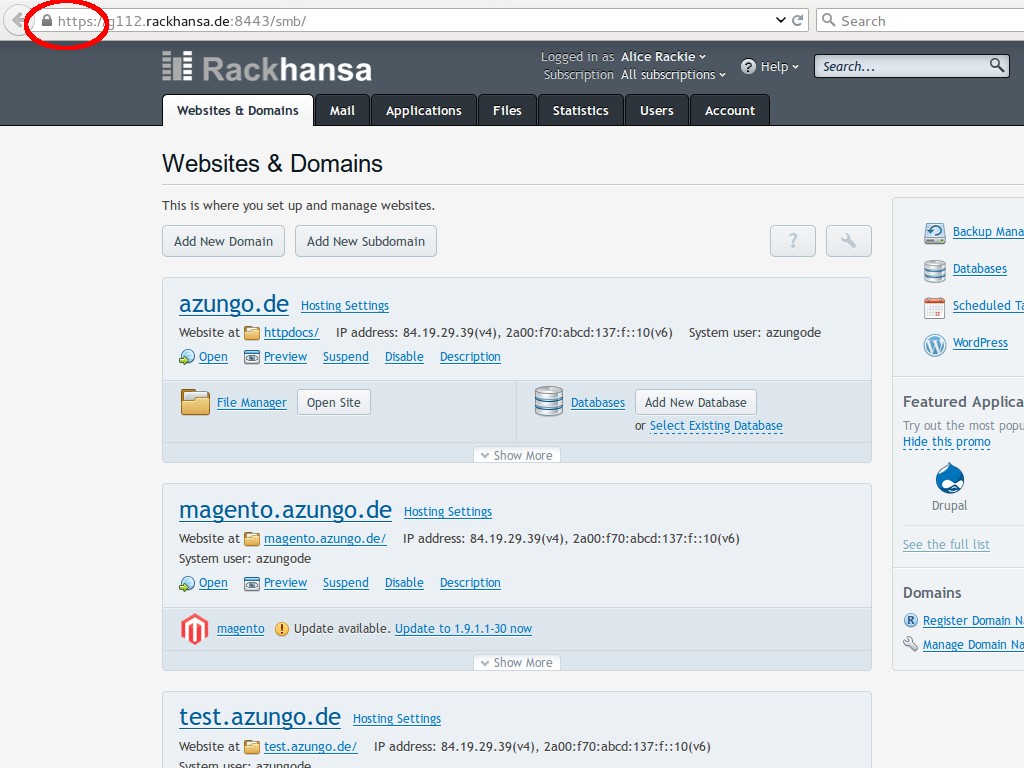The width and height of the screenshot is (1024, 768).
Task: Click the Scheduled Tasks calendar icon
Action: (x=935, y=307)
